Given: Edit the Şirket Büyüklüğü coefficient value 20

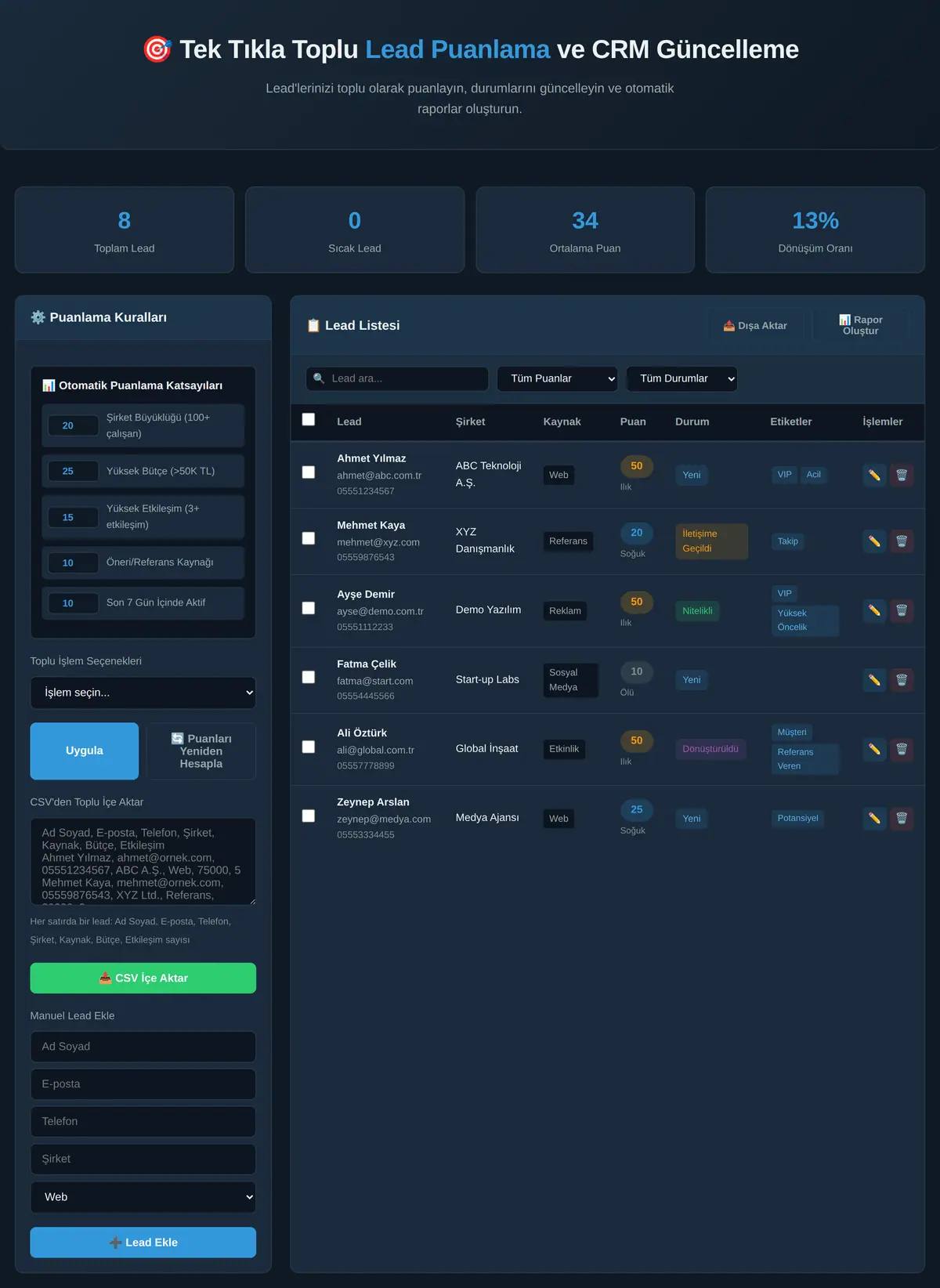Looking at the screenshot, I should (73, 425).
